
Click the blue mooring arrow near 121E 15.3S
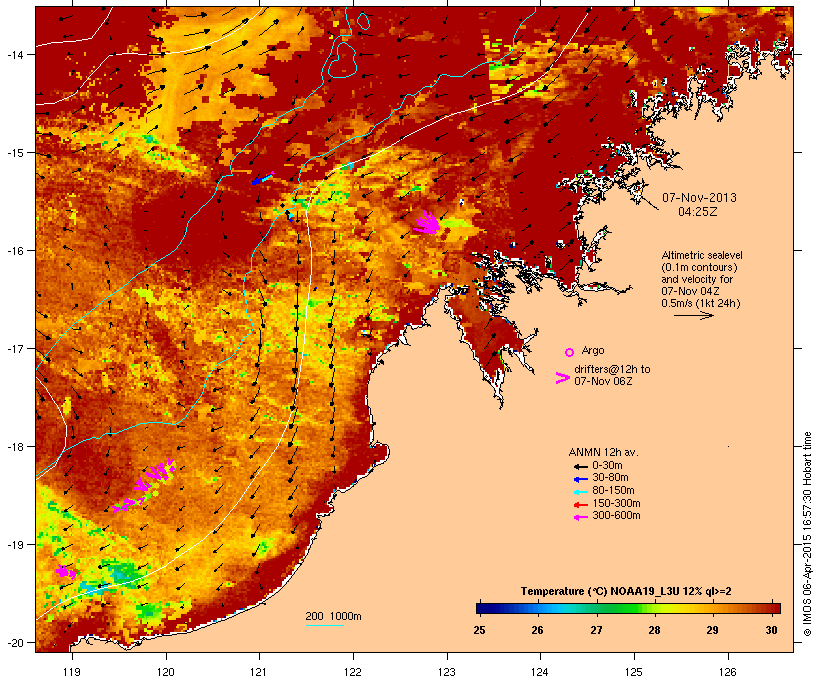[263, 178]
